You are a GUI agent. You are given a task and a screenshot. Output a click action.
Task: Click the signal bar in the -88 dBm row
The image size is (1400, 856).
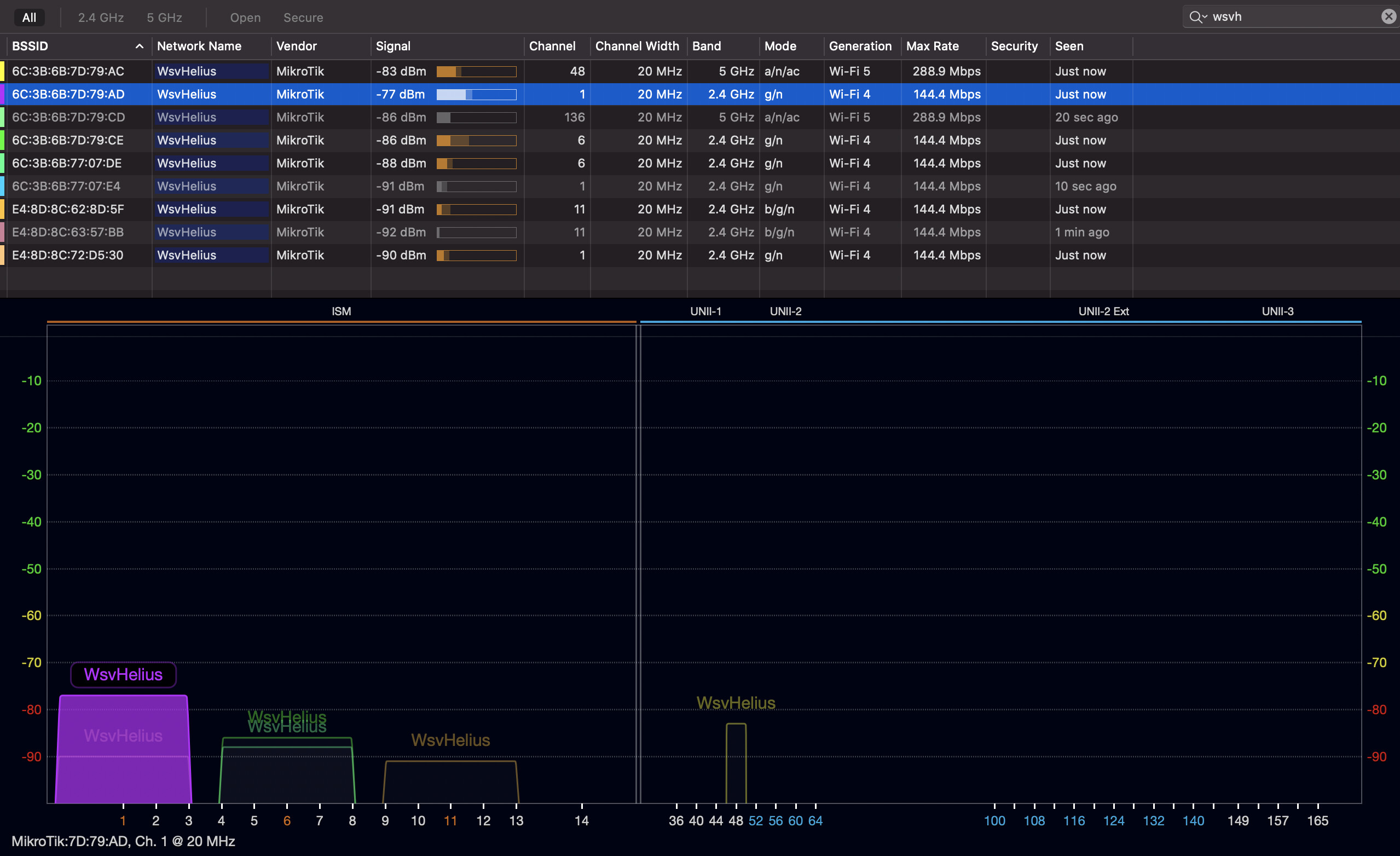coord(476,164)
